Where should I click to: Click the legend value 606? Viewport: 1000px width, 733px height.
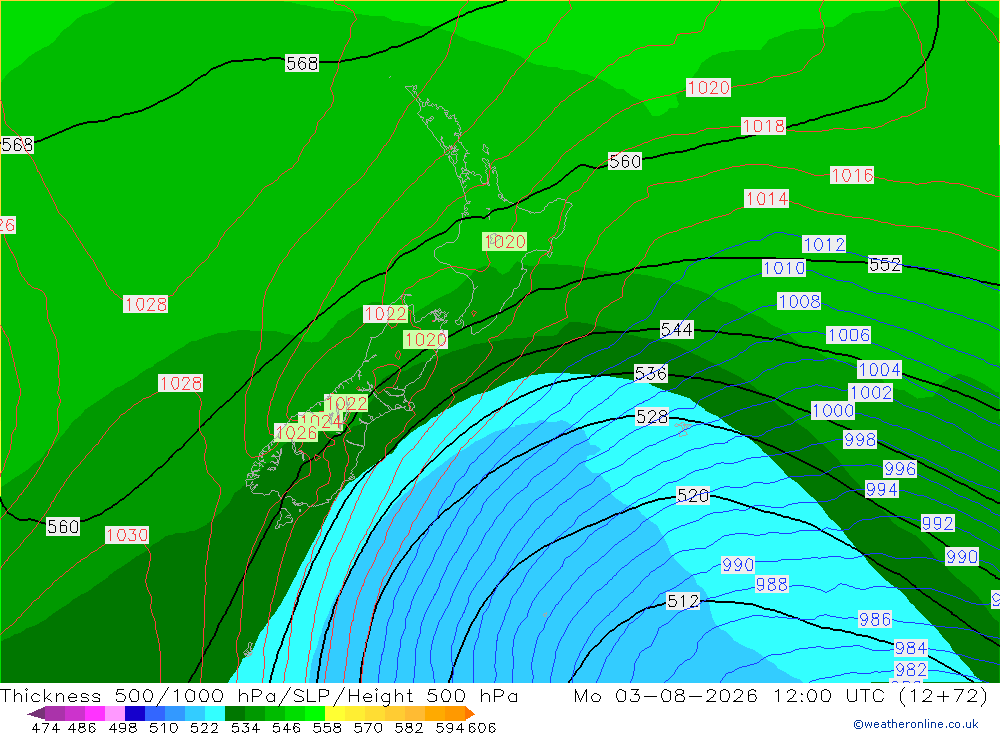click(x=482, y=727)
